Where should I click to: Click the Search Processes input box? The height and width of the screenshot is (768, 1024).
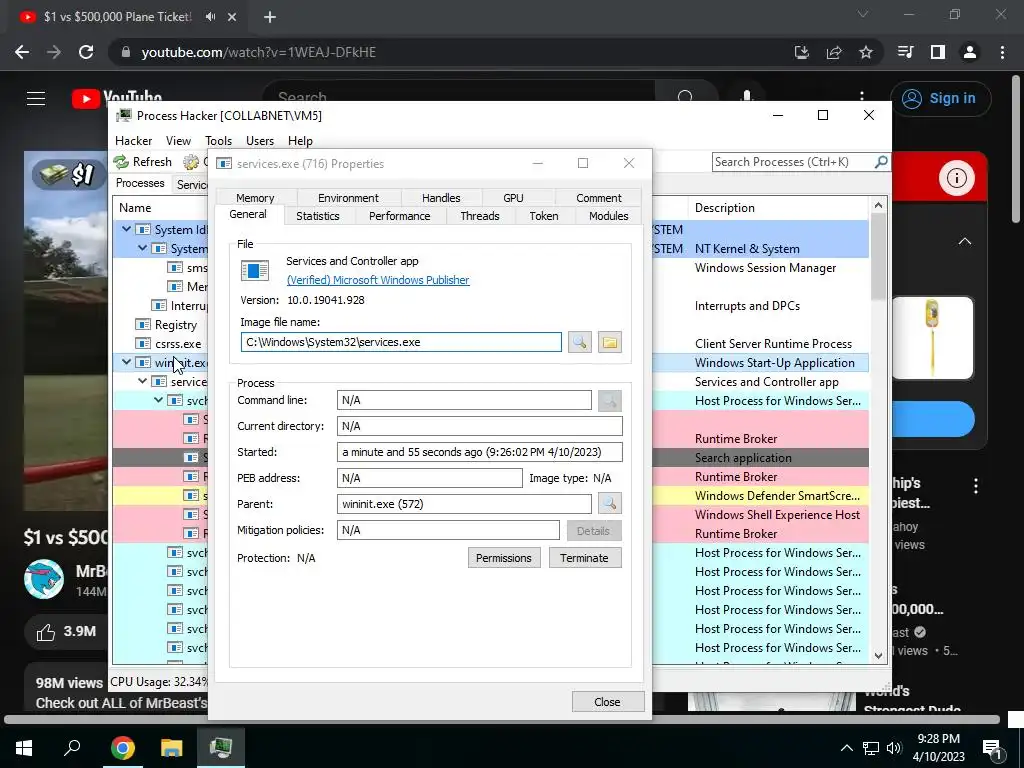point(793,161)
